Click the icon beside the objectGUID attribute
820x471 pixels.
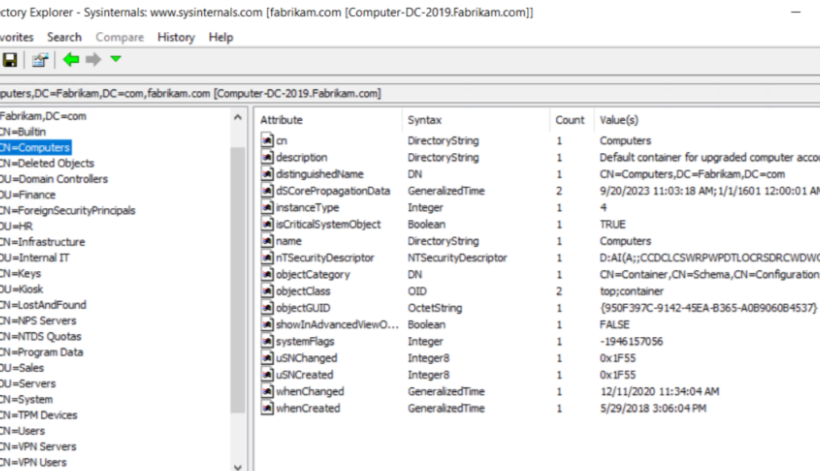pyautogui.click(x=267, y=308)
